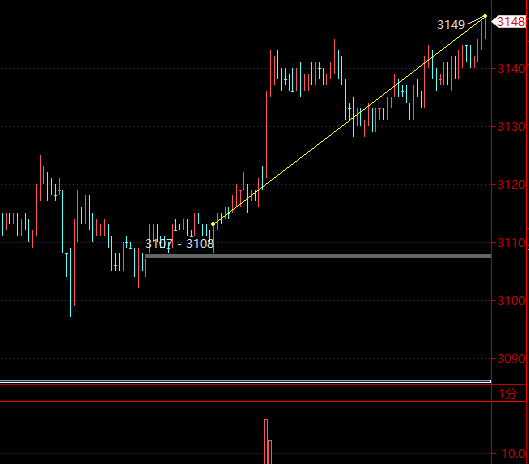Click the white-blue horizontal bar below the chart
The height and width of the screenshot is (464, 529).
pyautogui.click(x=245, y=382)
